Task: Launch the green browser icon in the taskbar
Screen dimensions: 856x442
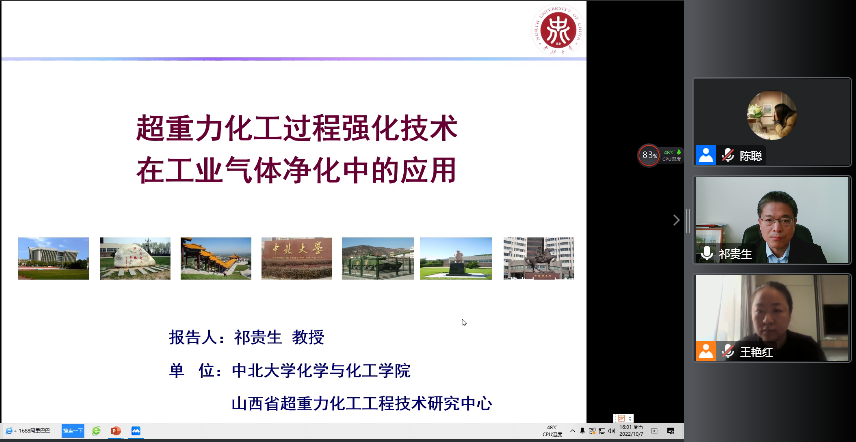Action: [96, 431]
